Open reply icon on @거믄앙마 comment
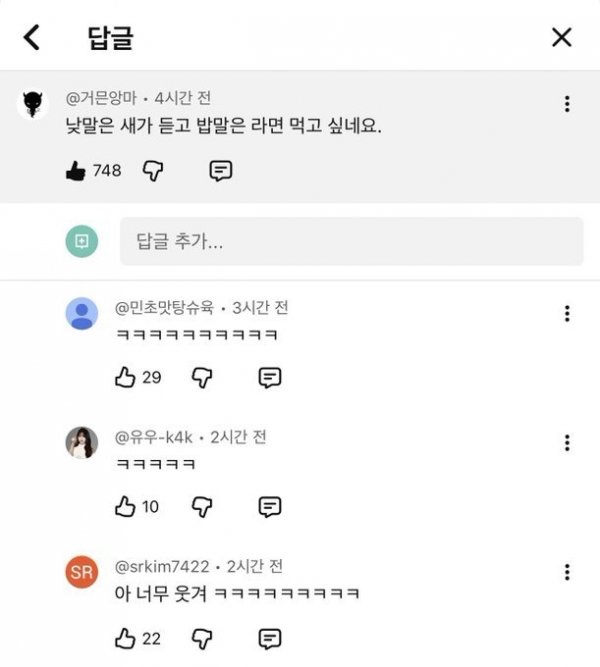The width and height of the screenshot is (600, 667). 221,171
